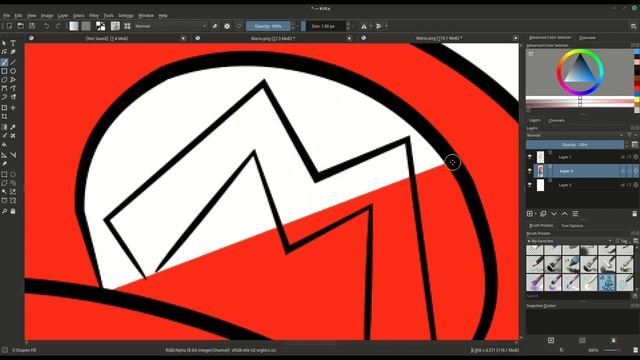Open layer properties
The width and height of the screenshot is (640, 360).
click(x=576, y=213)
